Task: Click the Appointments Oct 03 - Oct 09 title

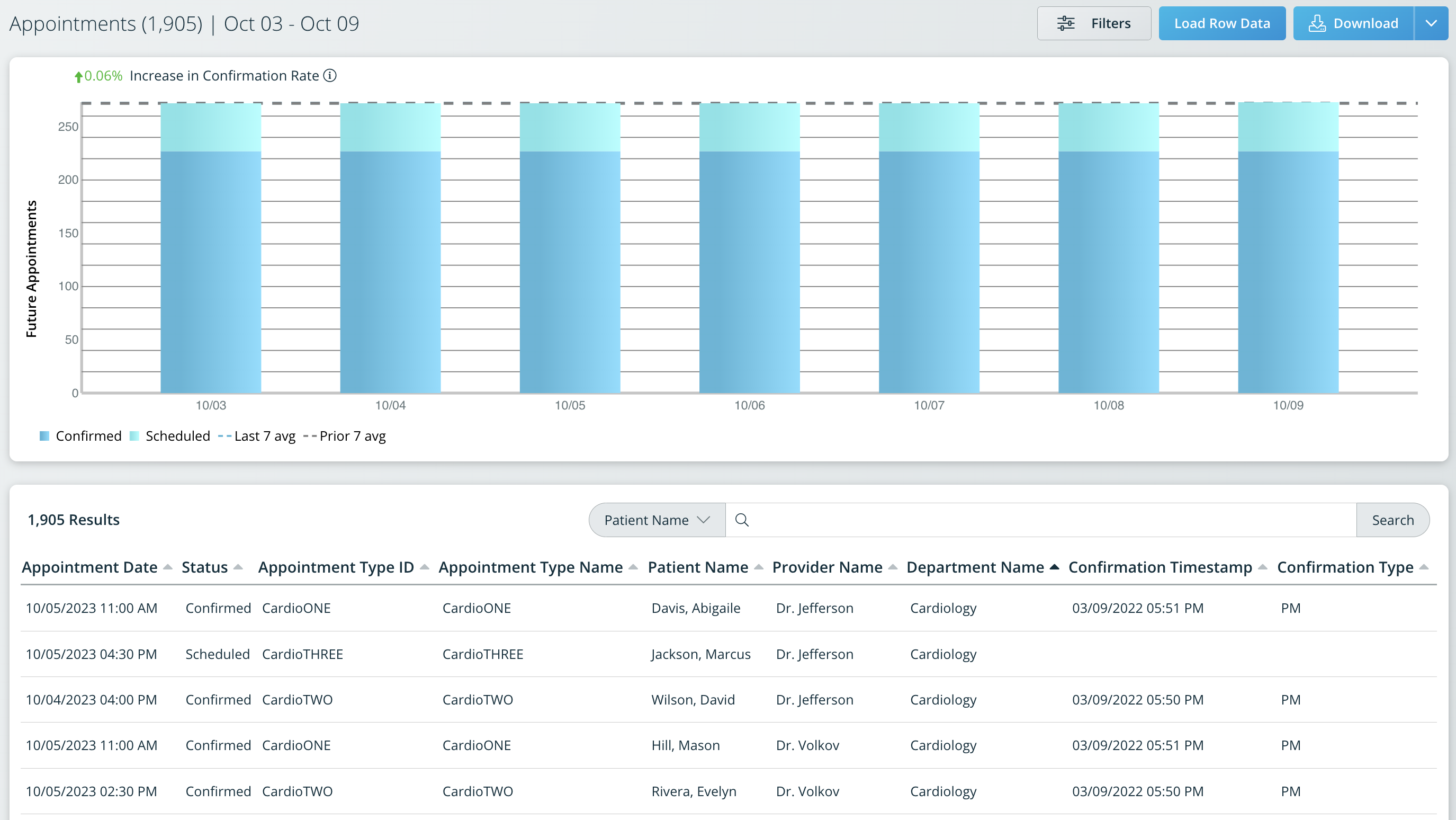Action: point(184,23)
